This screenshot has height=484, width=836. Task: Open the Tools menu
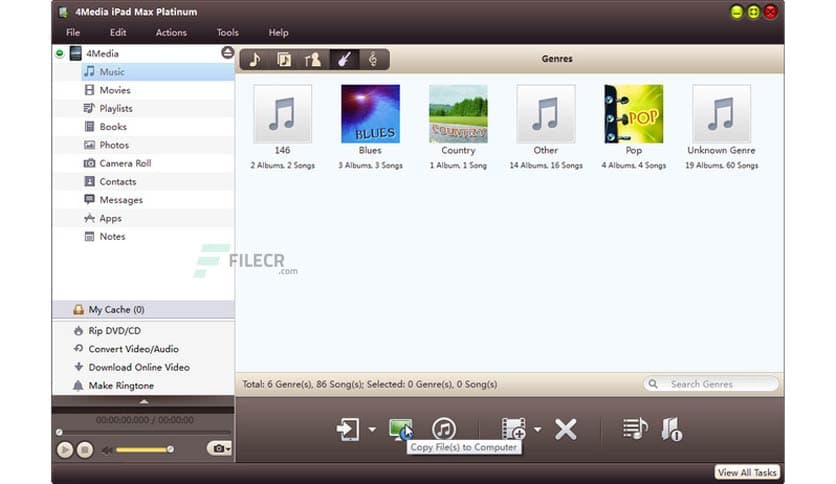(x=228, y=33)
